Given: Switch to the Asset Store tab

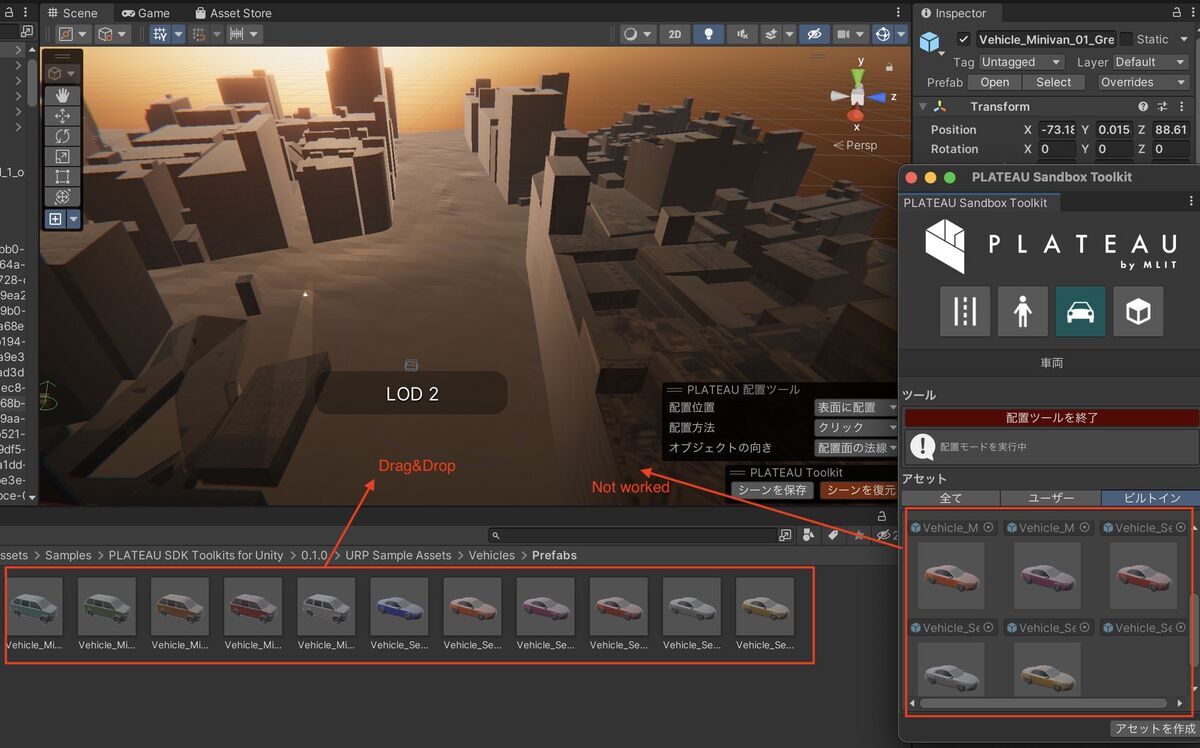Looking at the screenshot, I should pyautogui.click(x=233, y=13).
